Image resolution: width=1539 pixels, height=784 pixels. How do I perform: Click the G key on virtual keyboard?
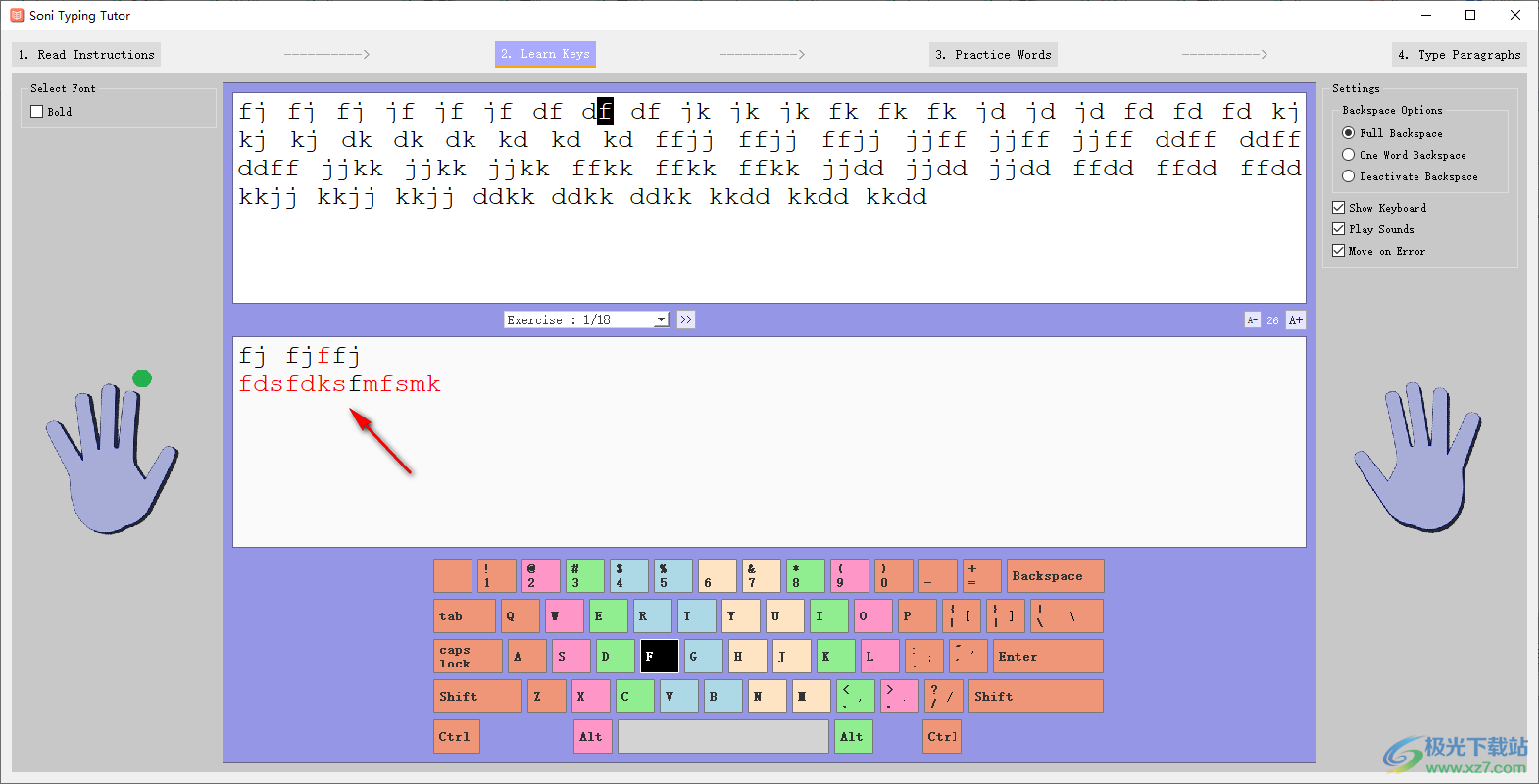(704, 657)
